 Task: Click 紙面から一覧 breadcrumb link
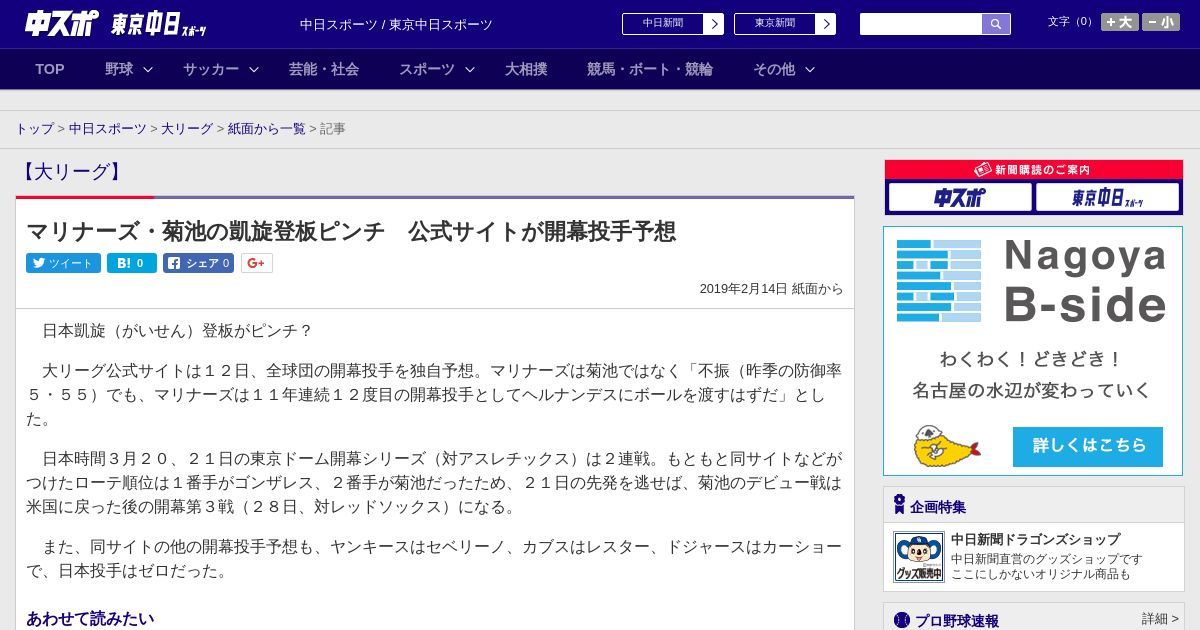pos(266,129)
